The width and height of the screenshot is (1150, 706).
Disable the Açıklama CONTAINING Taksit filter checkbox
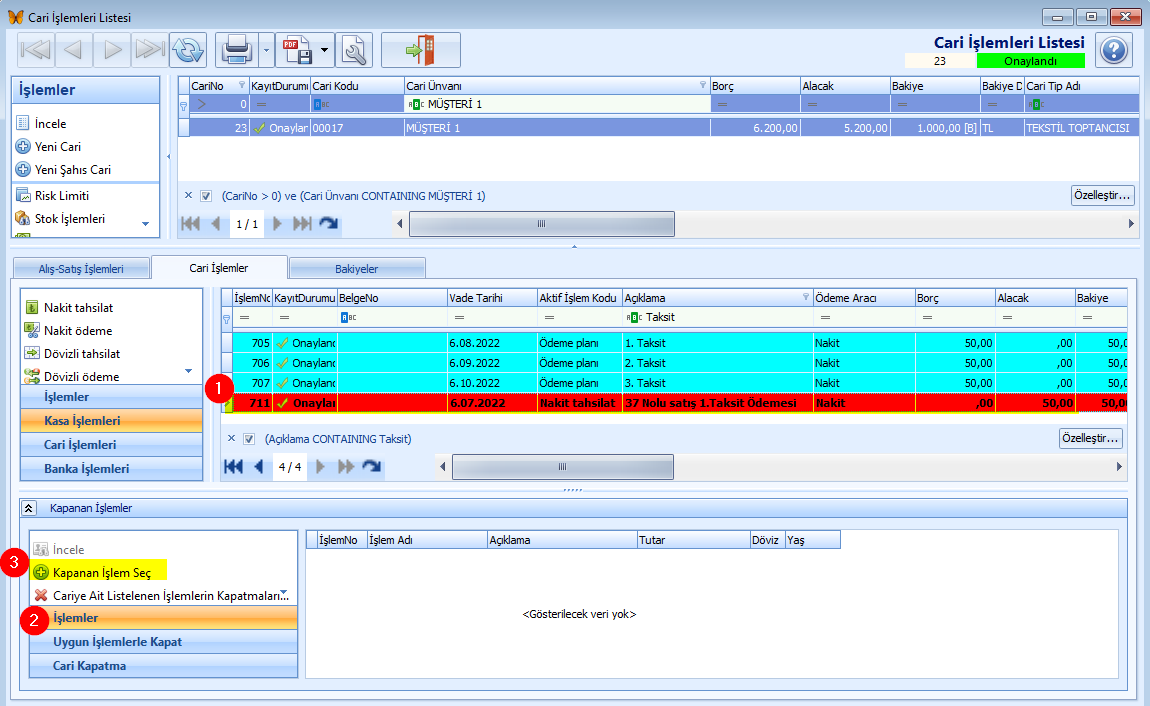click(x=249, y=439)
